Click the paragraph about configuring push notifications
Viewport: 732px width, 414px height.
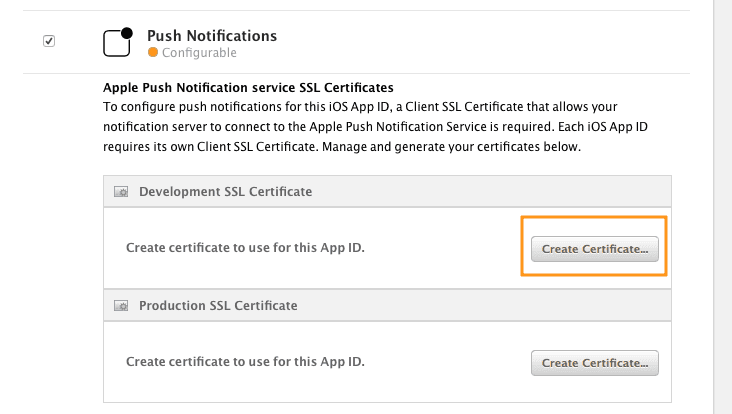(x=375, y=126)
